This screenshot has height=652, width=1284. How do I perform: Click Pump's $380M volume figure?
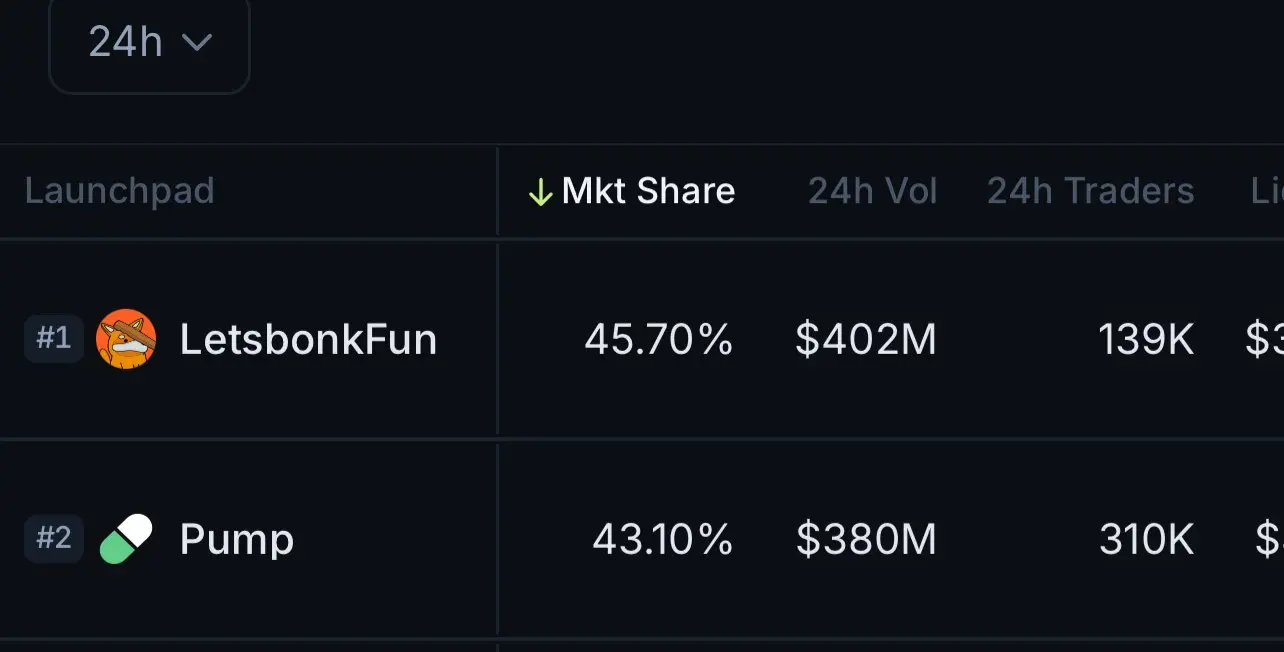click(x=865, y=538)
